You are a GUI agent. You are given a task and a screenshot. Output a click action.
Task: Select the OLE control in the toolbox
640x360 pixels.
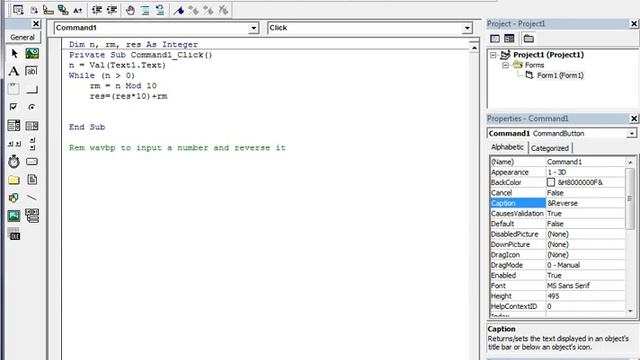(x=14, y=234)
